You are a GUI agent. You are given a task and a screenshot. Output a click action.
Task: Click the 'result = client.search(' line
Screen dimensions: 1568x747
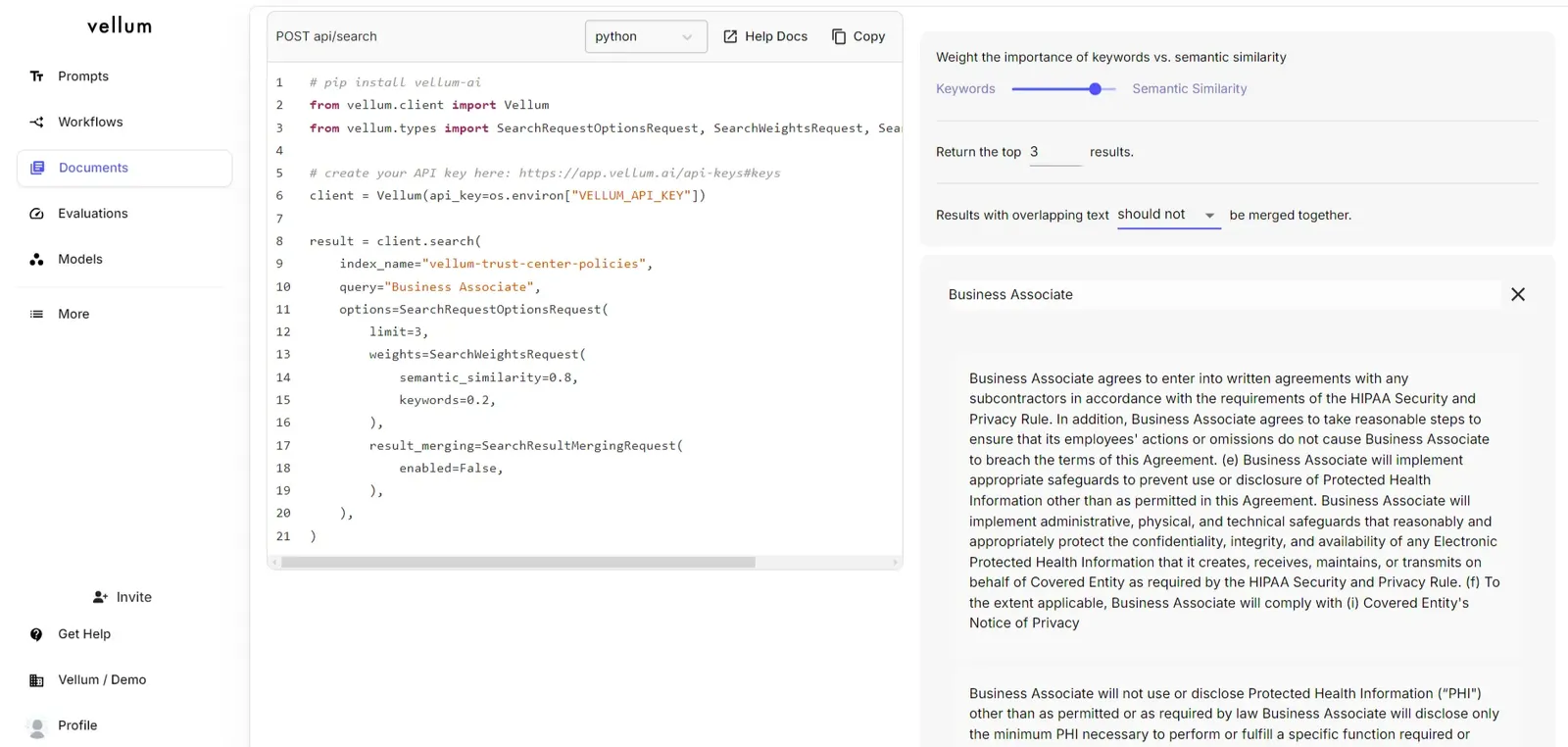pos(395,241)
